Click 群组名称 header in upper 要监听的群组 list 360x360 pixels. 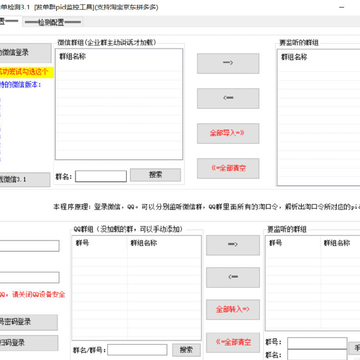(294, 57)
